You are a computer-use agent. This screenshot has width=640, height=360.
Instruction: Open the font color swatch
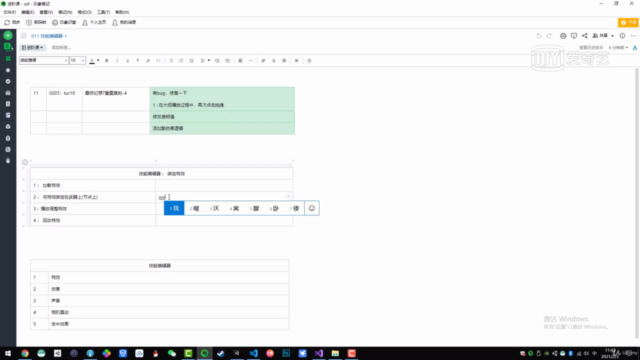(x=92, y=60)
